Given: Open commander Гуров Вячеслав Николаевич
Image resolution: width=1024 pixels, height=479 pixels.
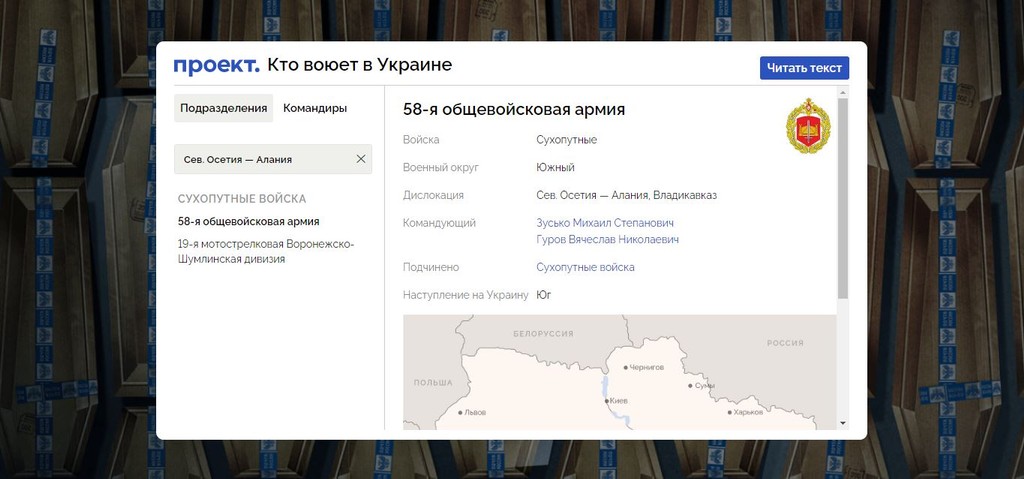Looking at the screenshot, I should click(x=607, y=240).
